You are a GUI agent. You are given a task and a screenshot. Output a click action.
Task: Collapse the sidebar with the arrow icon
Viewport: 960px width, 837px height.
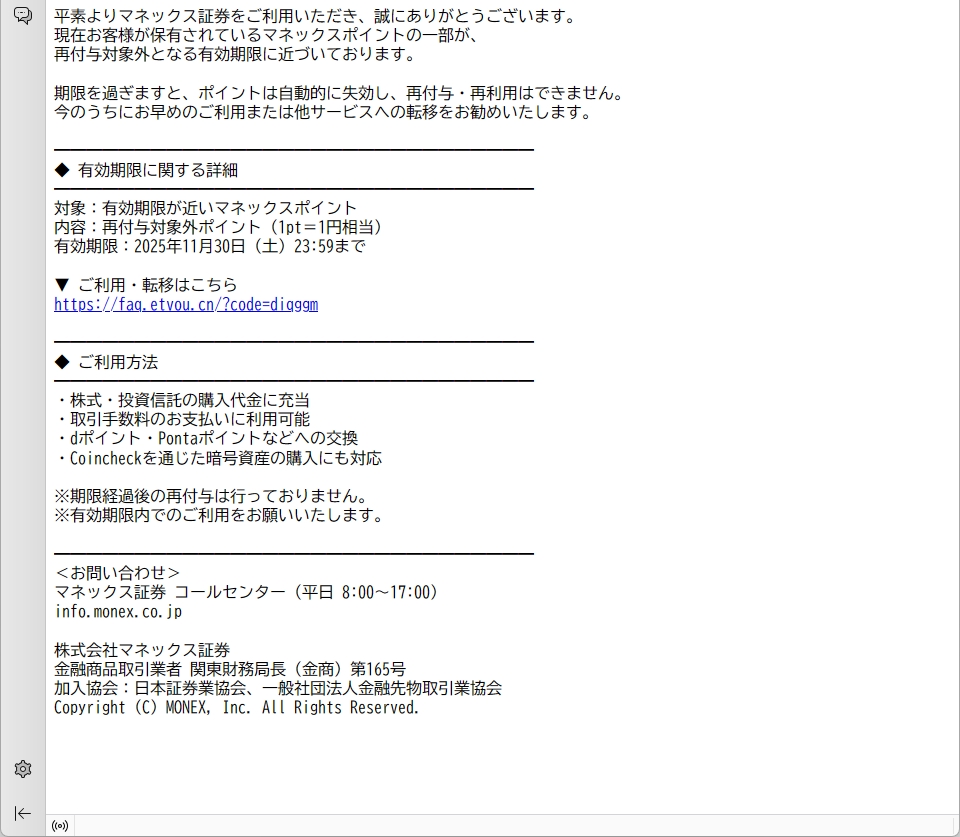(22, 813)
